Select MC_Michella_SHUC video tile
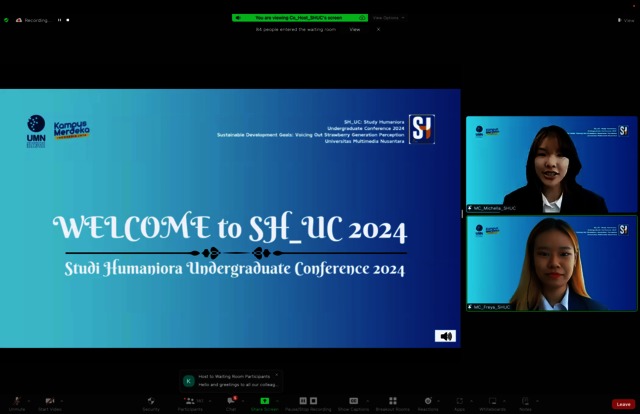Image resolution: width=640 pixels, height=414 pixels. [x=551, y=164]
